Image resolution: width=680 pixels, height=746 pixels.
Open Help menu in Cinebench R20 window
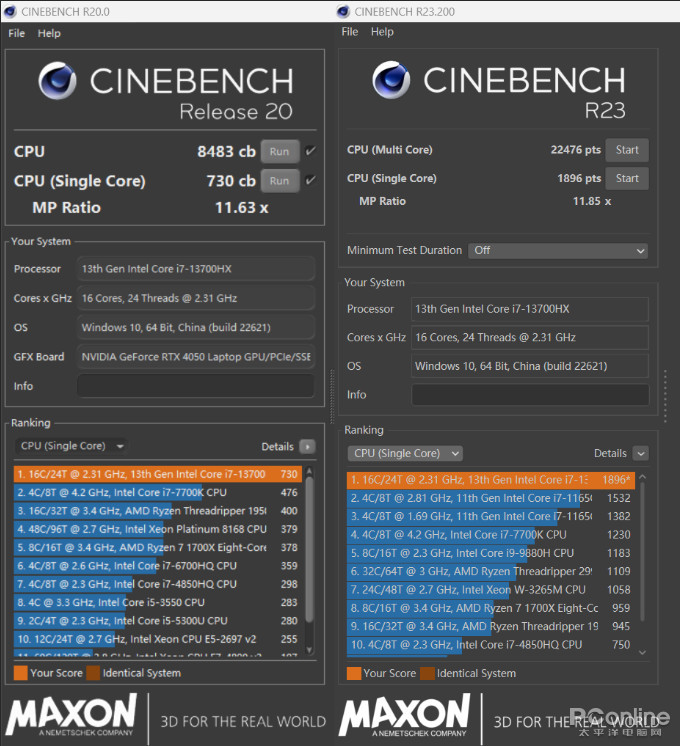coord(49,33)
